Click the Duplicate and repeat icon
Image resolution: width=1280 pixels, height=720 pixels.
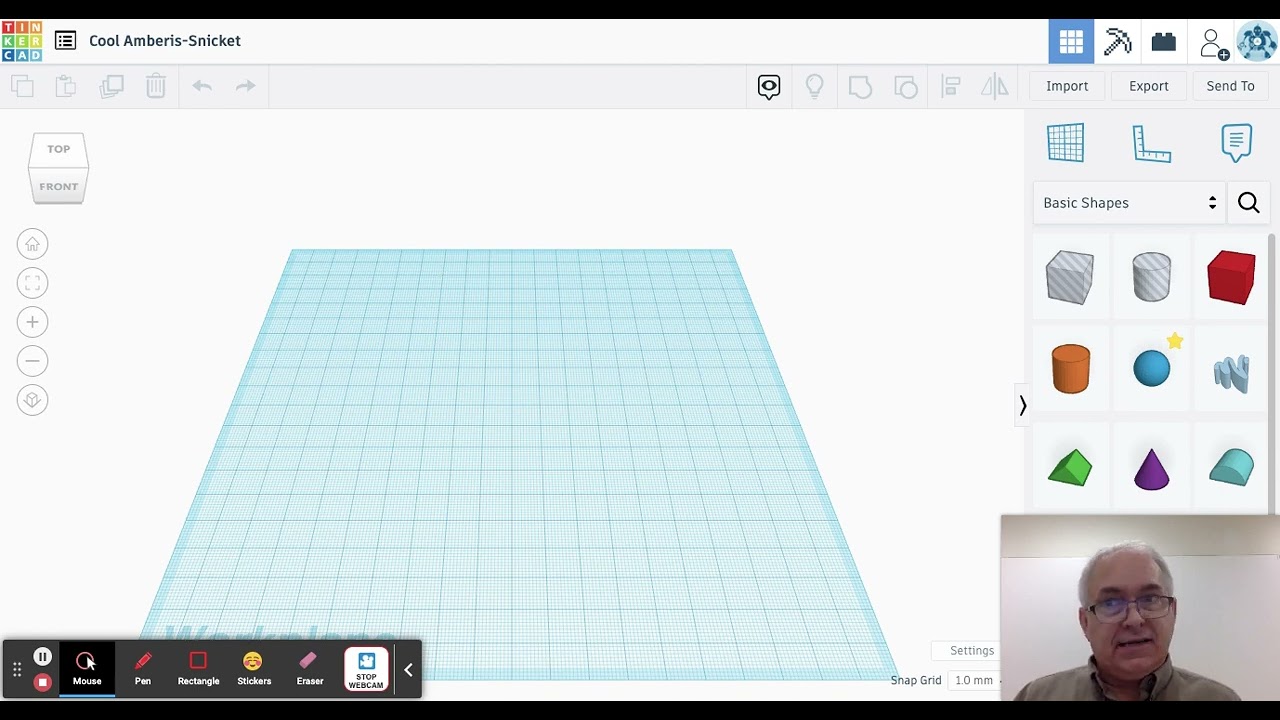(x=111, y=86)
